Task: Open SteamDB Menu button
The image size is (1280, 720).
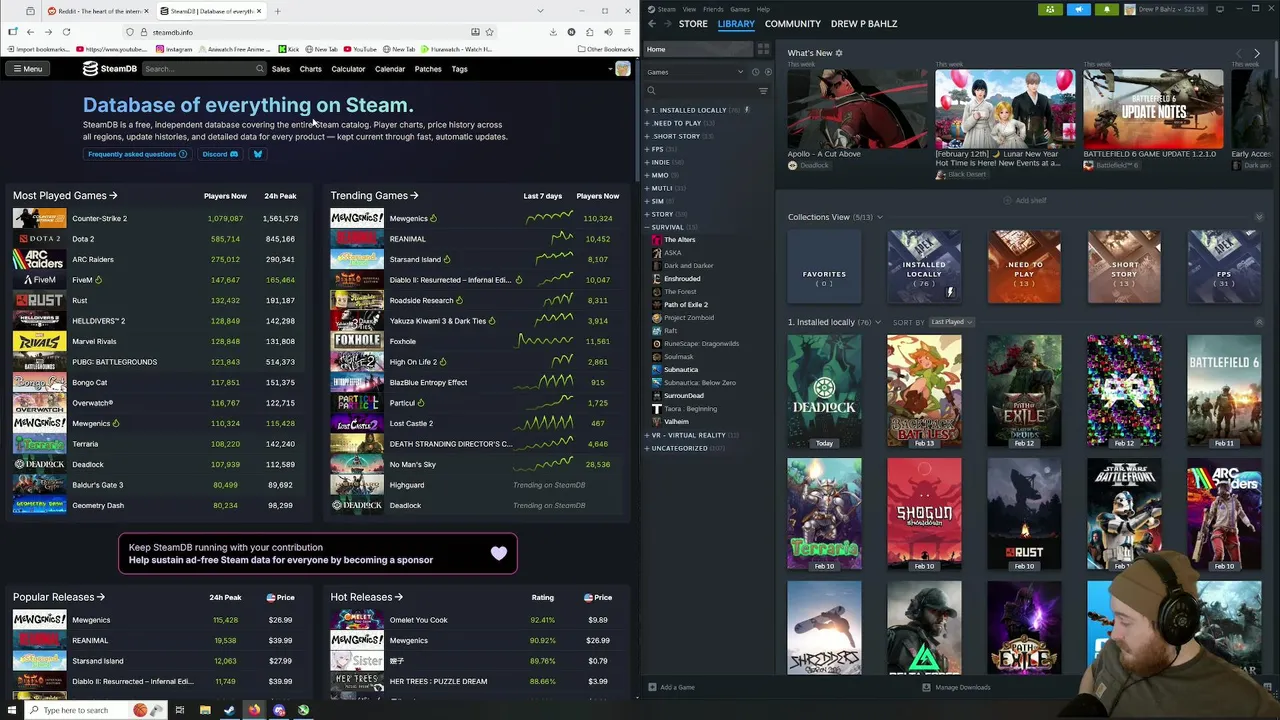Action: [x=27, y=69]
